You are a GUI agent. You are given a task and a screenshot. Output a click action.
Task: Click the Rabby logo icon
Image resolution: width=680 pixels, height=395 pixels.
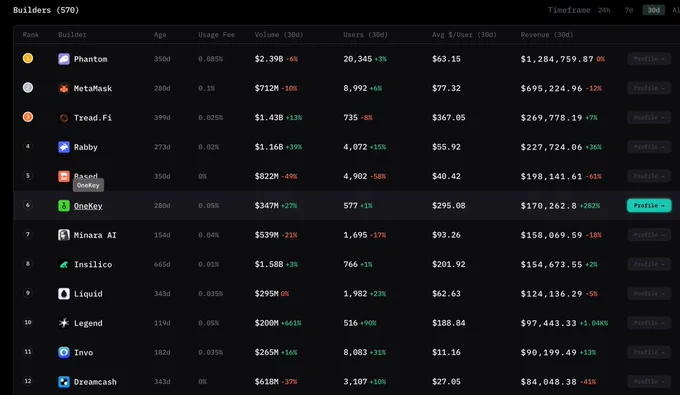(x=64, y=147)
